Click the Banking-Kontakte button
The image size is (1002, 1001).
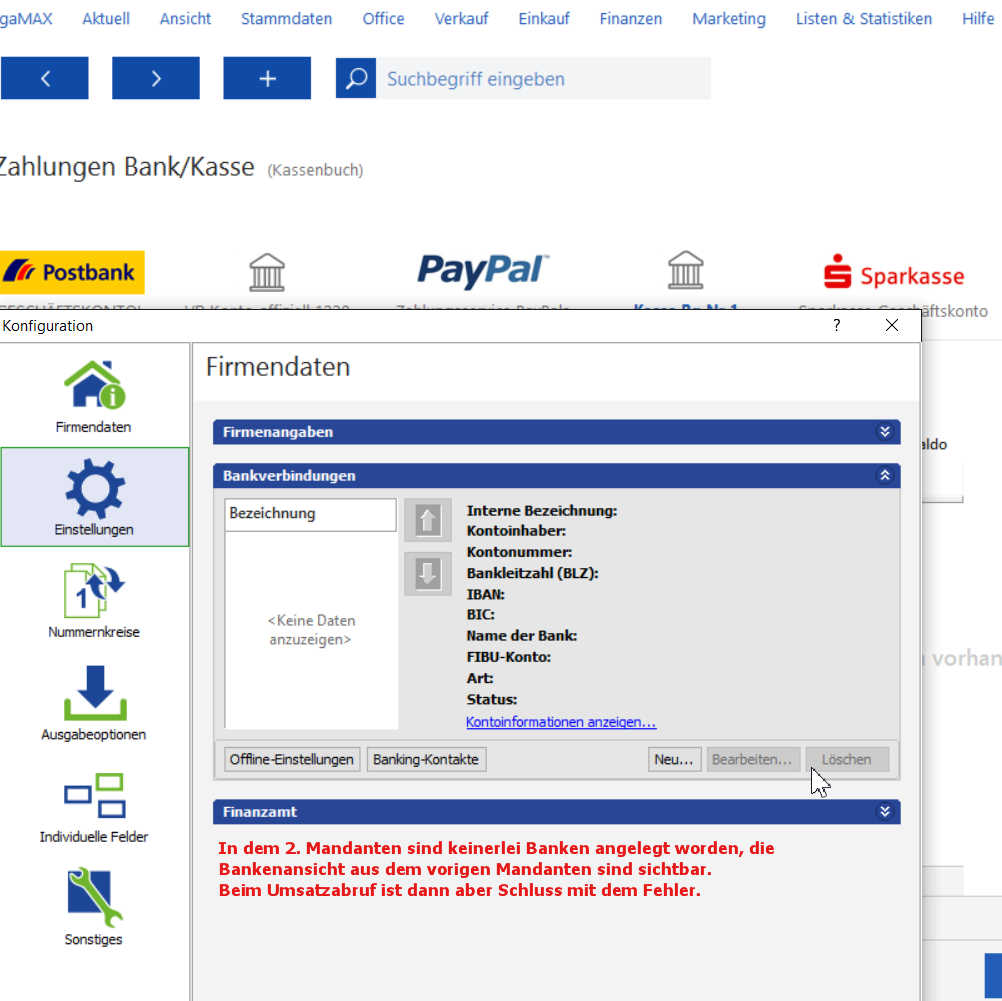426,759
